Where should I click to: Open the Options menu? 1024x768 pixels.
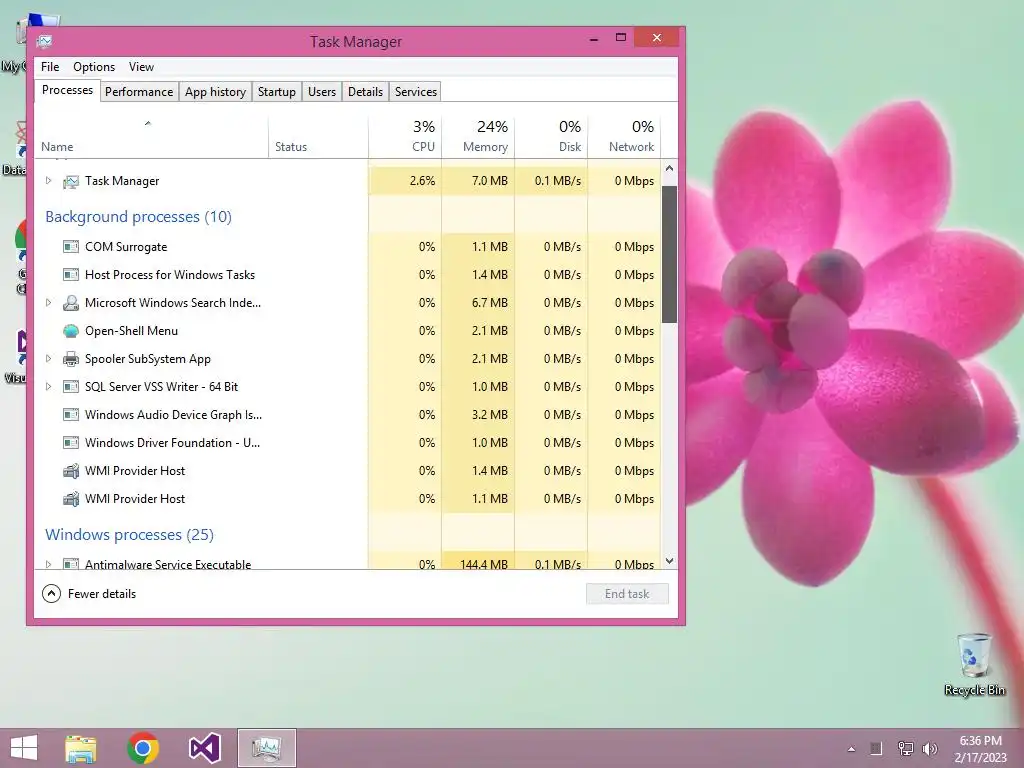coord(94,67)
